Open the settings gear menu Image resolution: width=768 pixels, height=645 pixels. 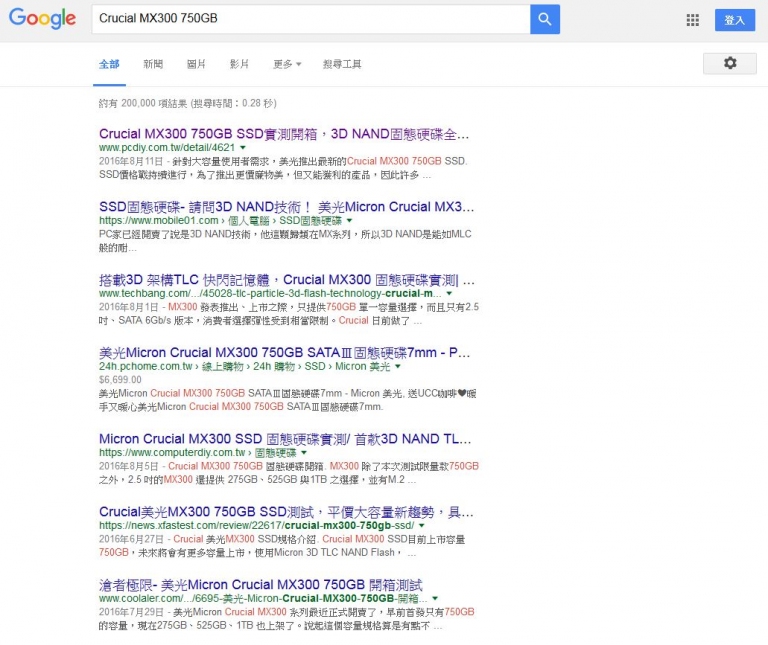730,63
